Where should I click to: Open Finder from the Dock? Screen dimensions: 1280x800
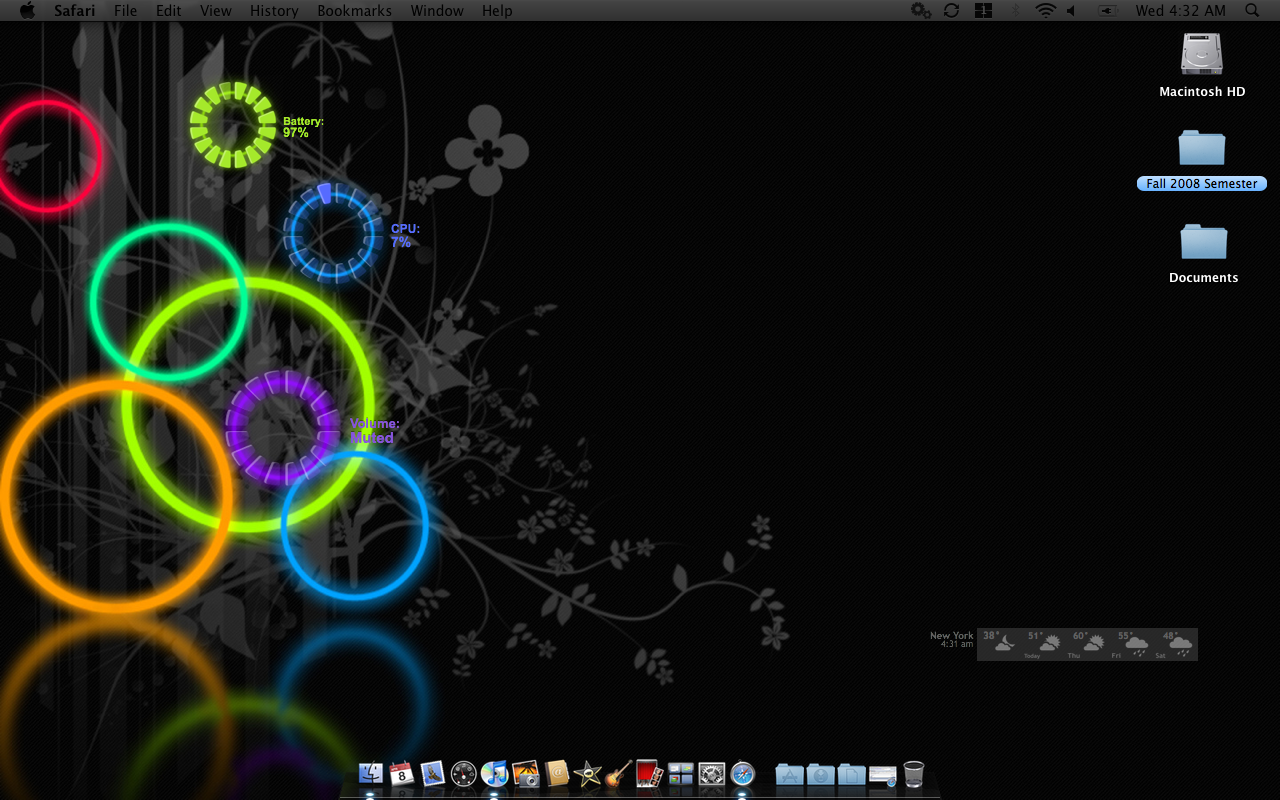(370, 773)
